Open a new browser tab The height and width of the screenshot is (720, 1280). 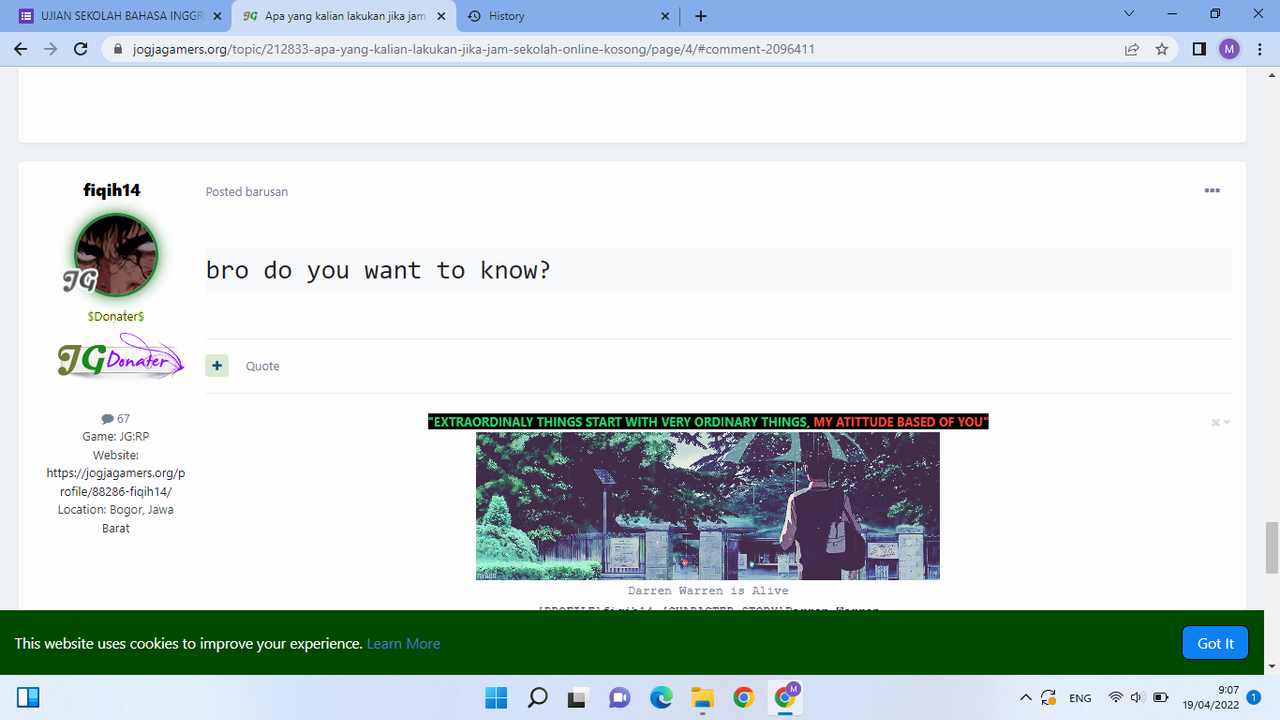pyautogui.click(x=701, y=16)
